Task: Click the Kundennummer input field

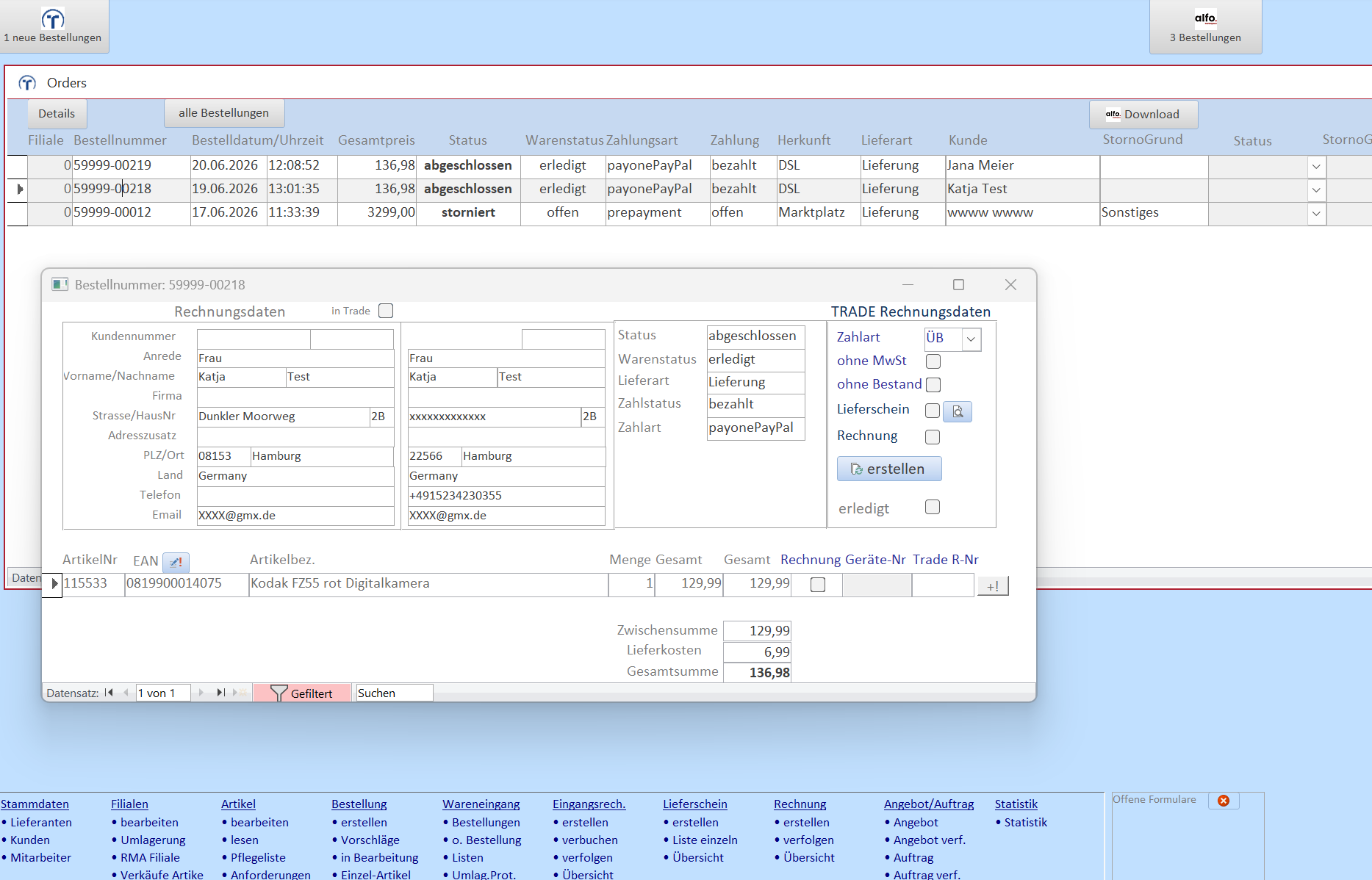Action: tap(254, 339)
